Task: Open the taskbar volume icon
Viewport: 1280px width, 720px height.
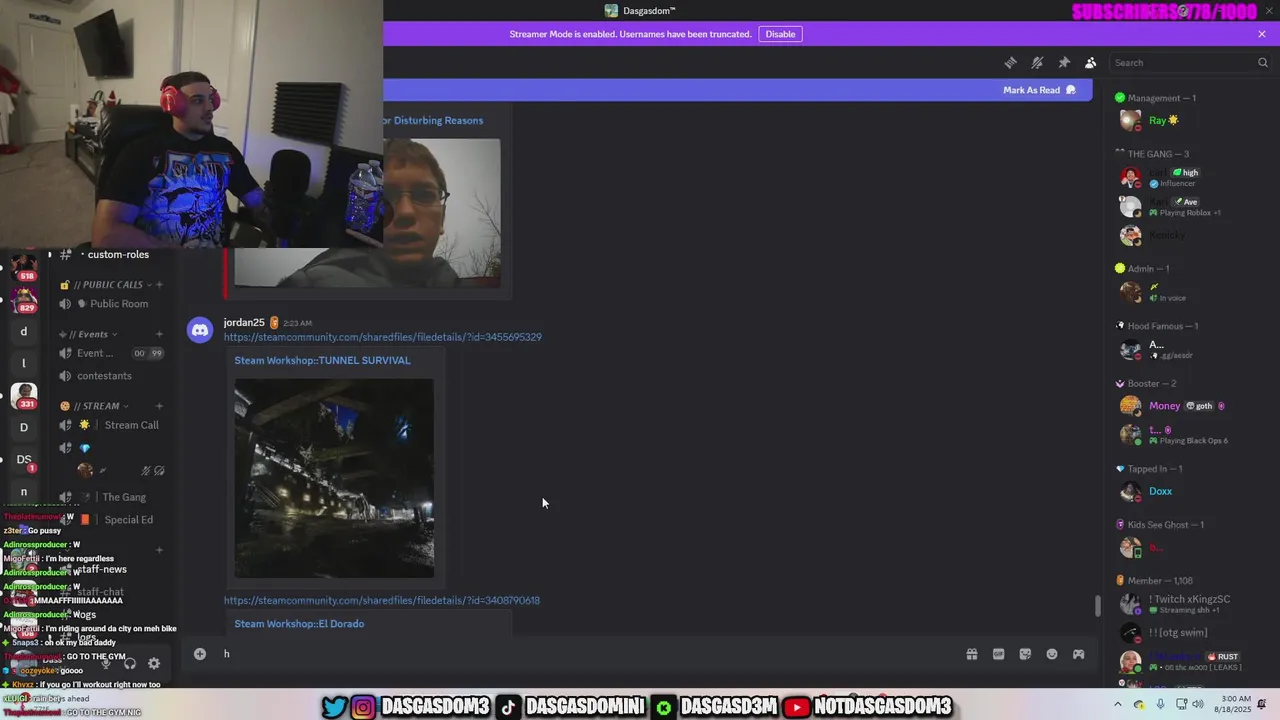Action: [x=1198, y=705]
